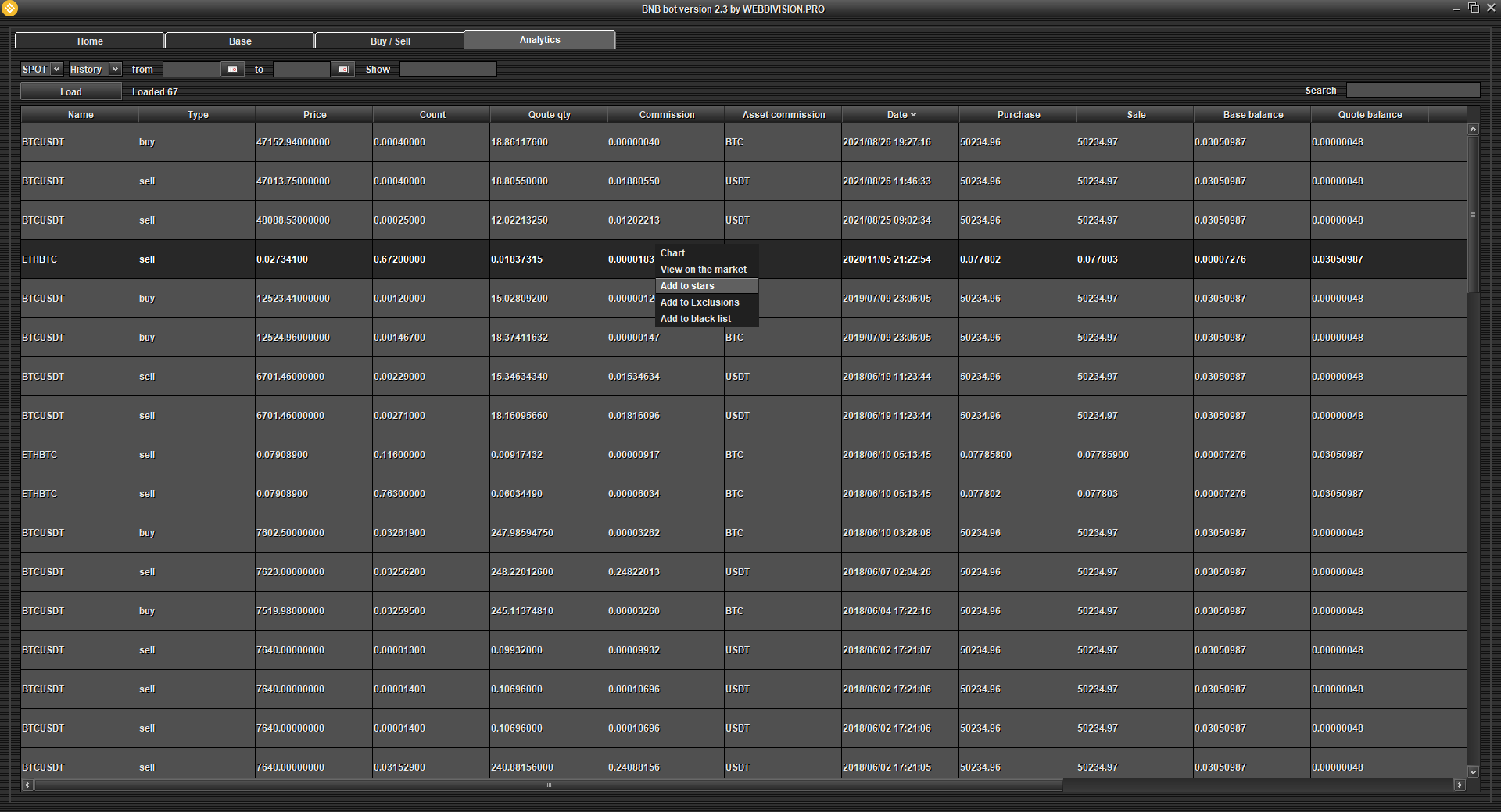1501x812 pixels.
Task: Sort by the Date column header
Action: [900, 115]
